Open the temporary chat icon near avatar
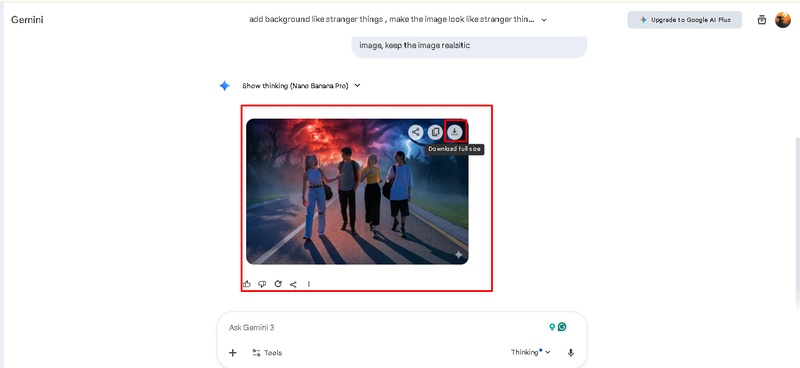The height and width of the screenshot is (368, 800). (762, 20)
